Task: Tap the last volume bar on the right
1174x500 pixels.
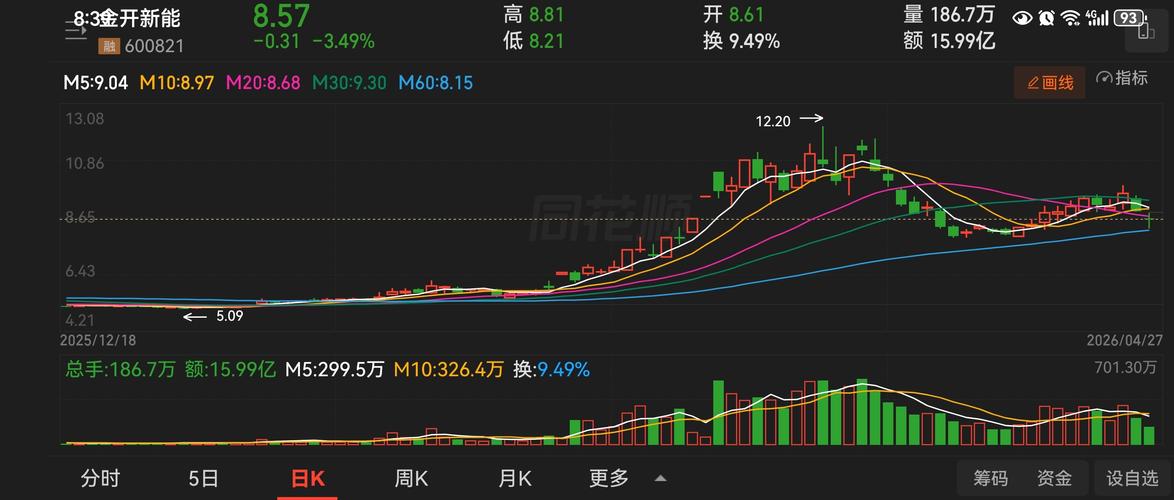Action: coord(1149,436)
